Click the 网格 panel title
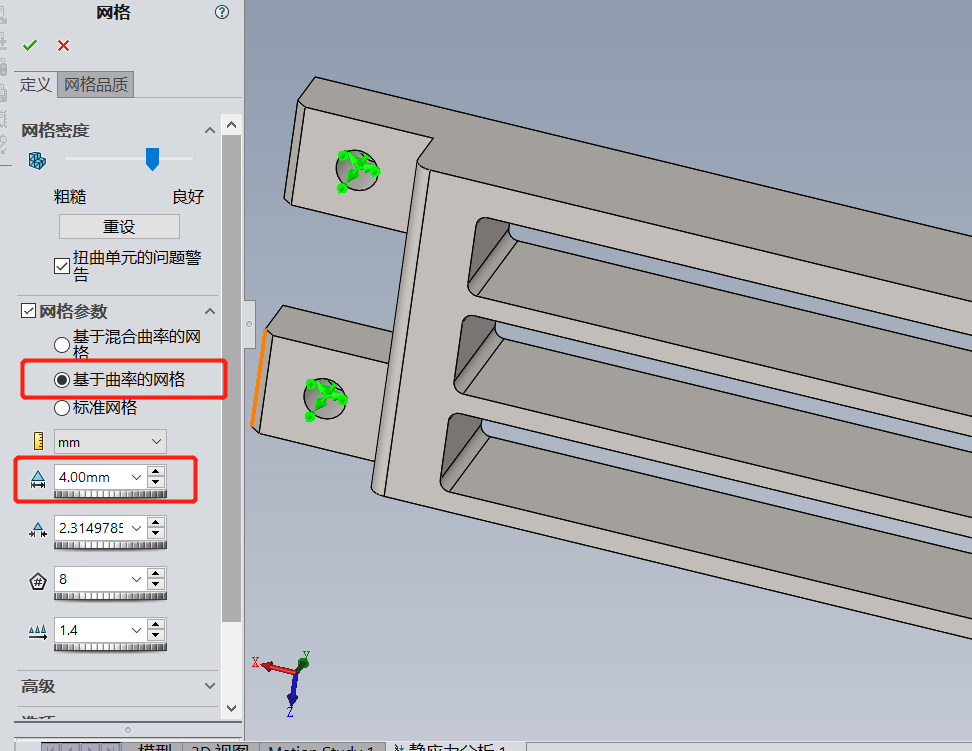Screen dimensions: 972x751 coord(113,12)
